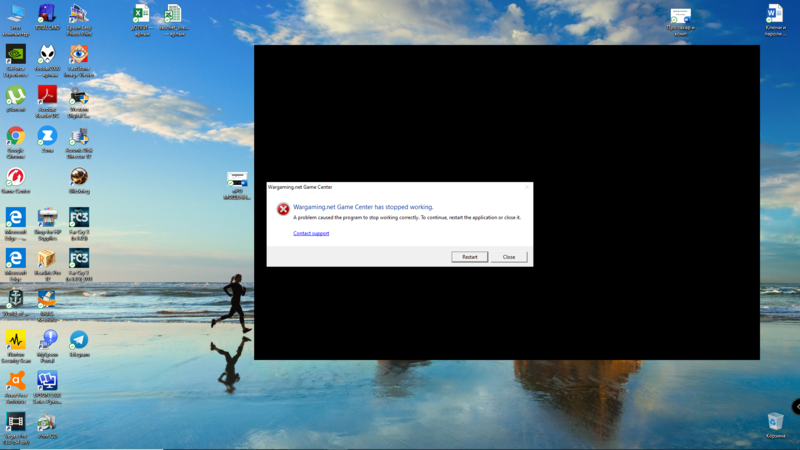Screen dimensions: 800x450
Task: Open the Contact support link
Action: [311, 233]
